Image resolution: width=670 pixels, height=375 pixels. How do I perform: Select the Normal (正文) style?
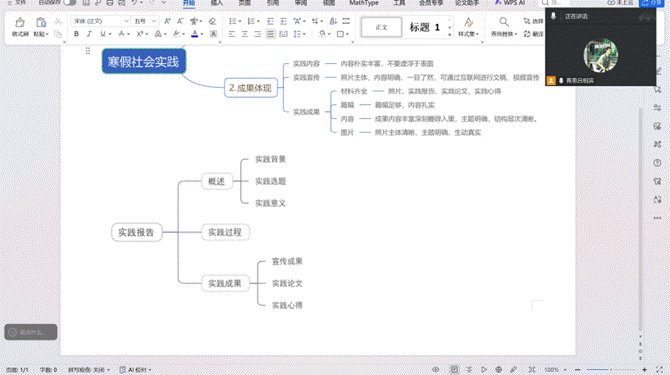pyautogui.click(x=381, y=27)
